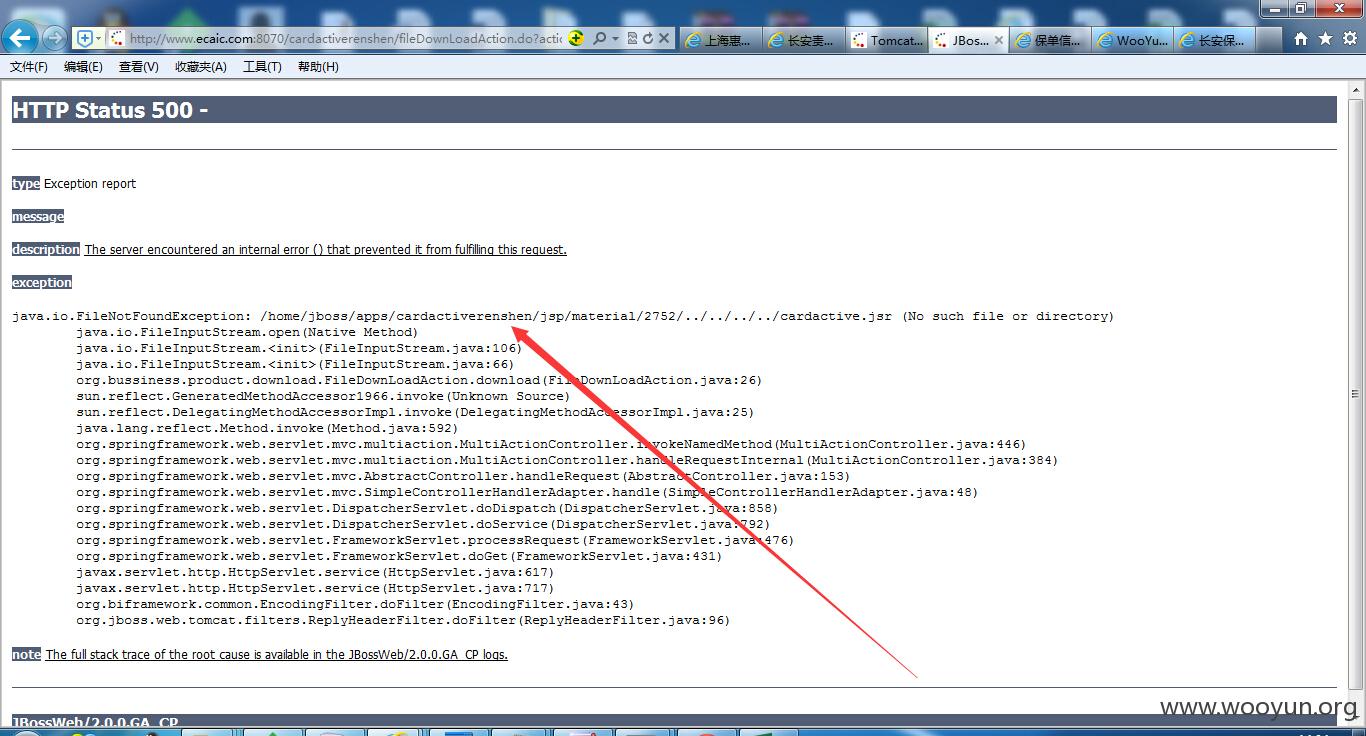Switch to the 长安保... tab
This screenshot has width=1366, height=736.
(x=1215, y=40)
